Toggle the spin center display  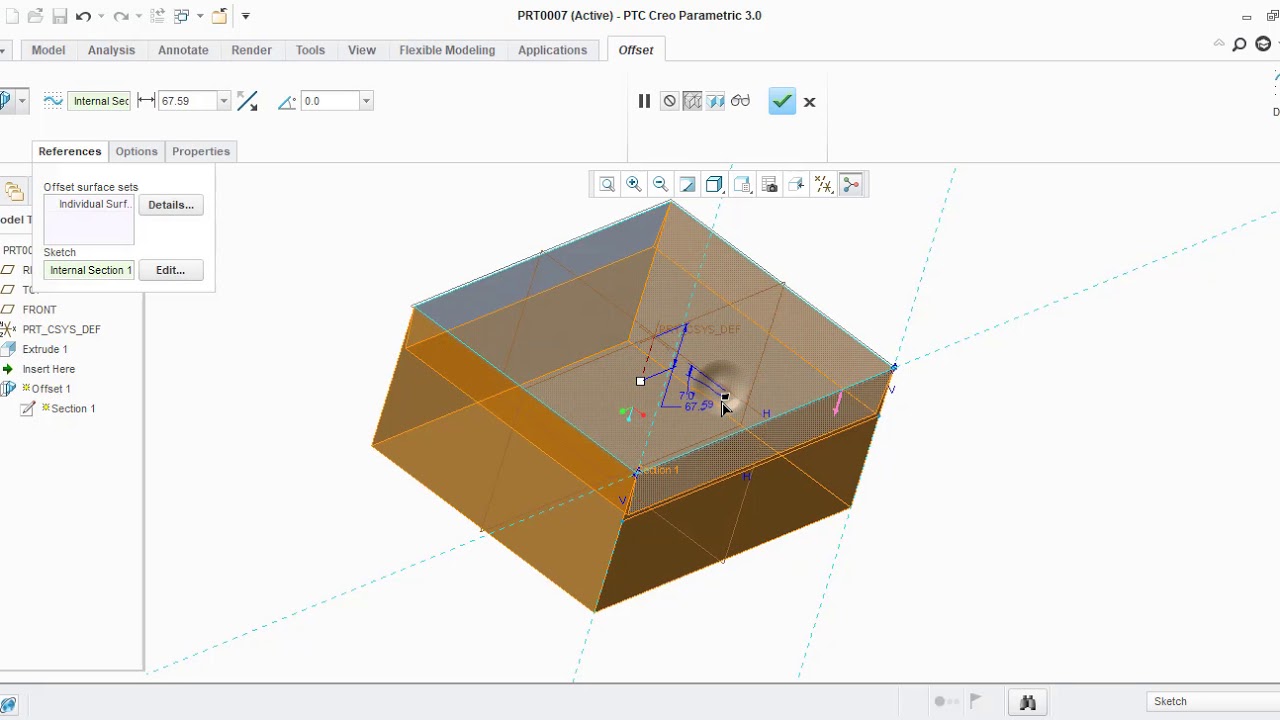851,184
